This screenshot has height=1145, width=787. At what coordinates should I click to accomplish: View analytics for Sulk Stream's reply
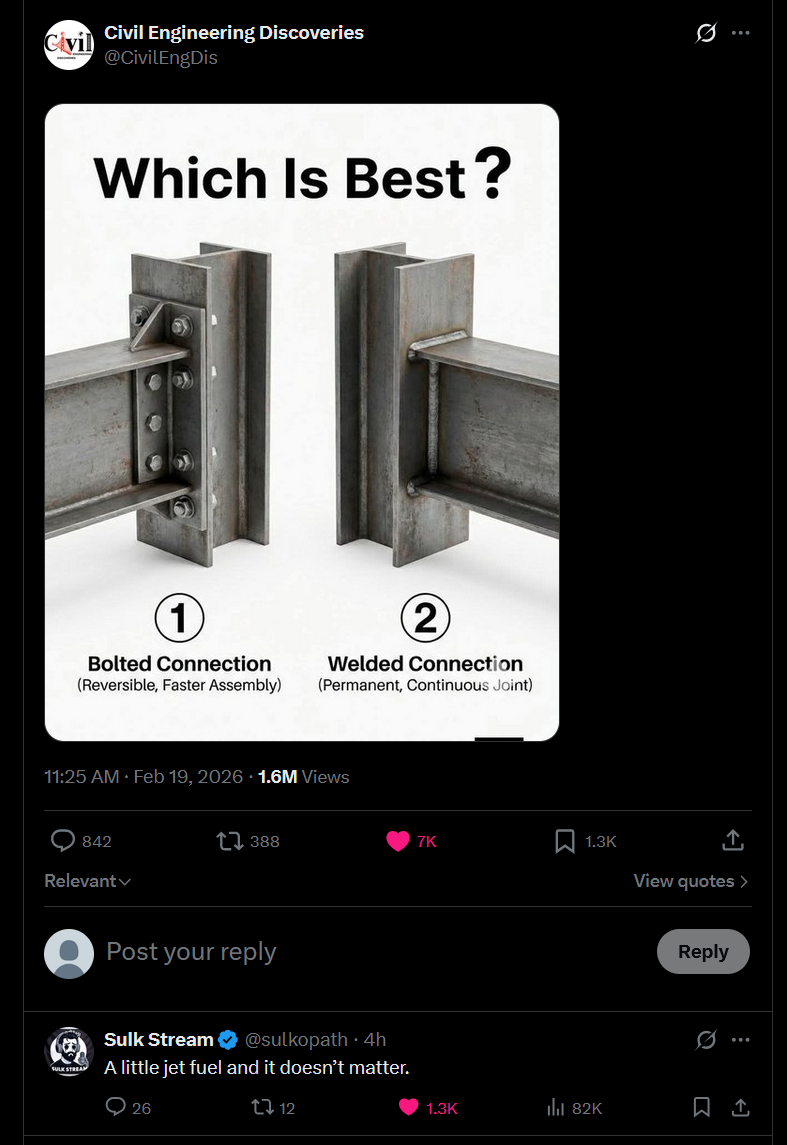556,1107
